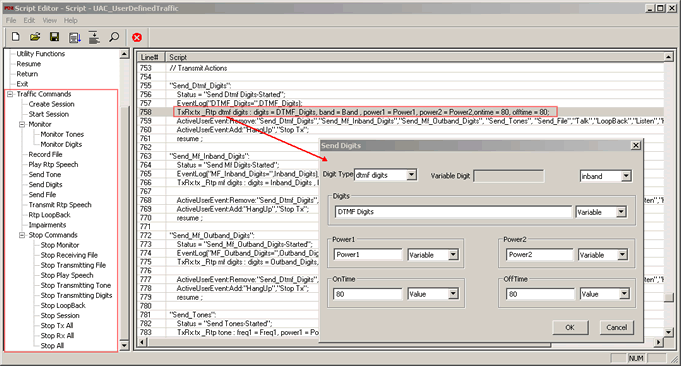Open the File menu
The height and width of the screenshot is (366, 681).
pyautogui.click(x=11, y=20)
